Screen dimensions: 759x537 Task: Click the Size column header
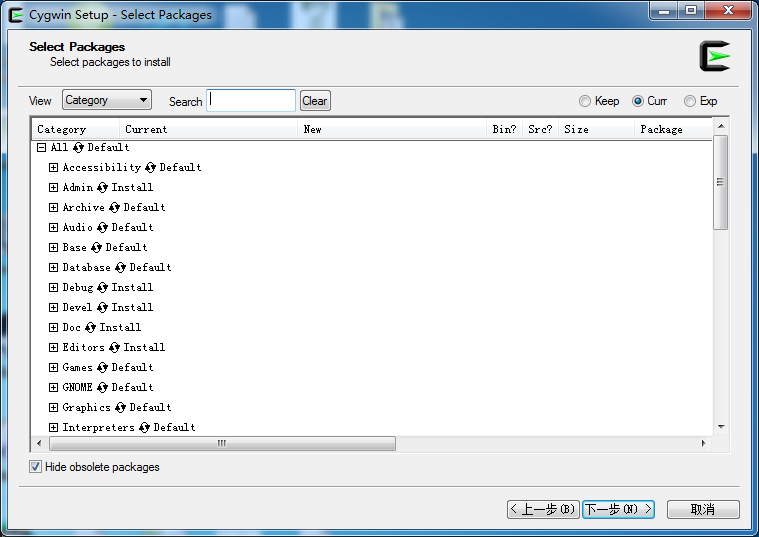pyautogui.click(x=596, y=129)
